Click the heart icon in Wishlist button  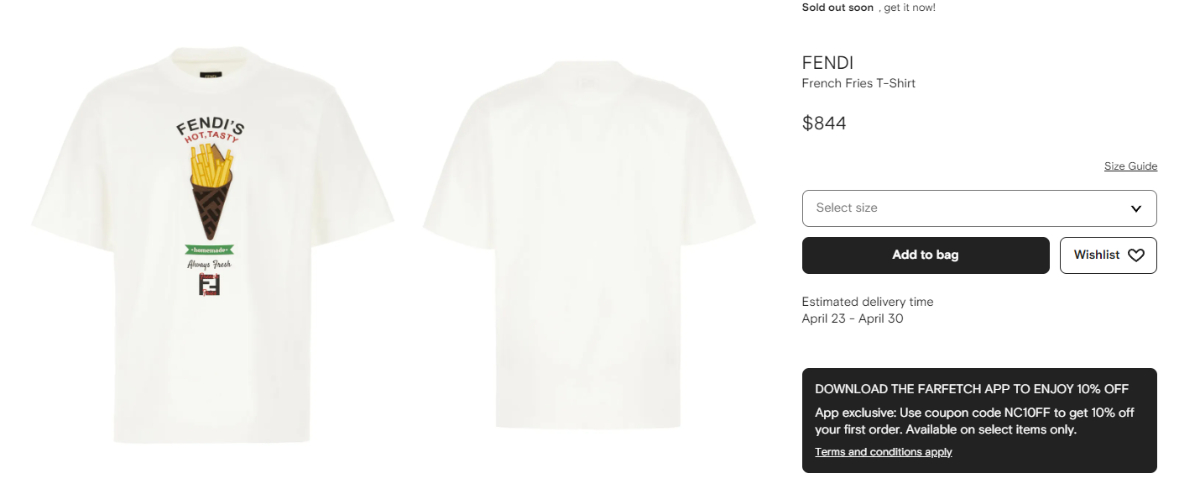click(1136, 255)
